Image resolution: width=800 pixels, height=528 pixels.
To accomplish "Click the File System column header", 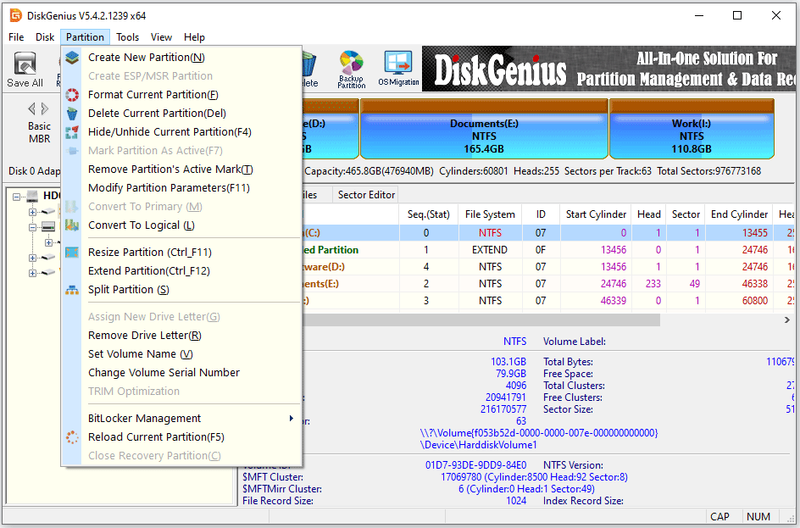I will [490, 215].
